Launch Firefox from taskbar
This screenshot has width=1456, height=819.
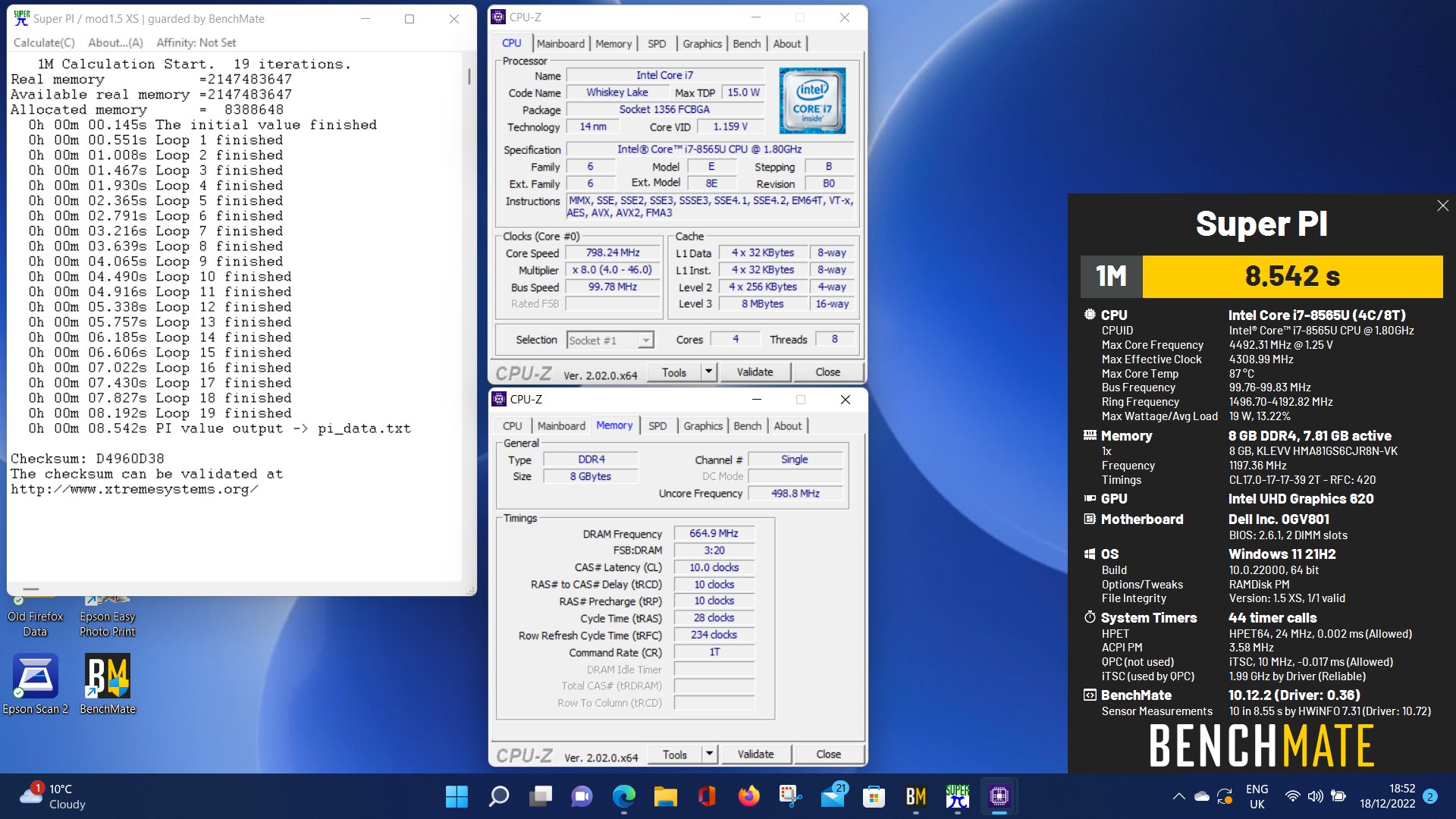tap(748, 796)
